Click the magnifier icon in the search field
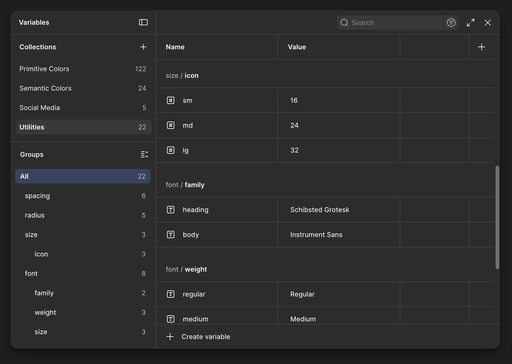 point(344,23)
